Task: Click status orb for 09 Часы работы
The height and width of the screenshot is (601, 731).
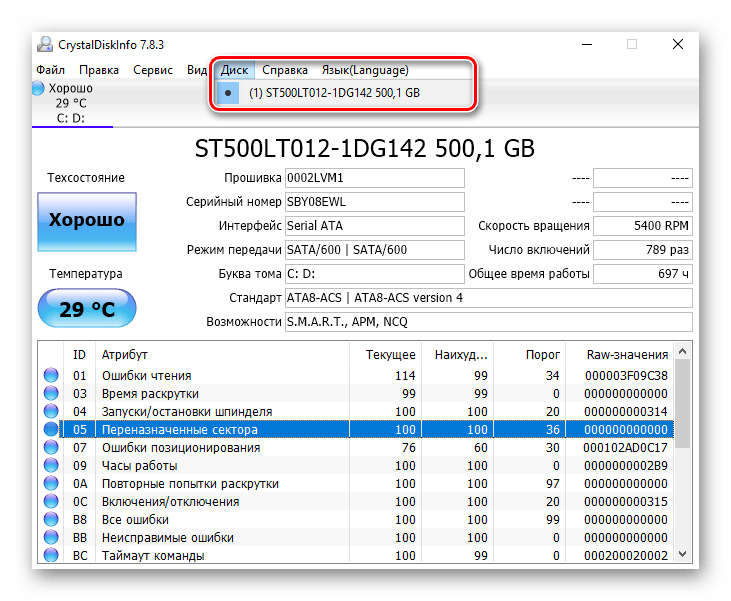Action: click(x=51, y=465)
